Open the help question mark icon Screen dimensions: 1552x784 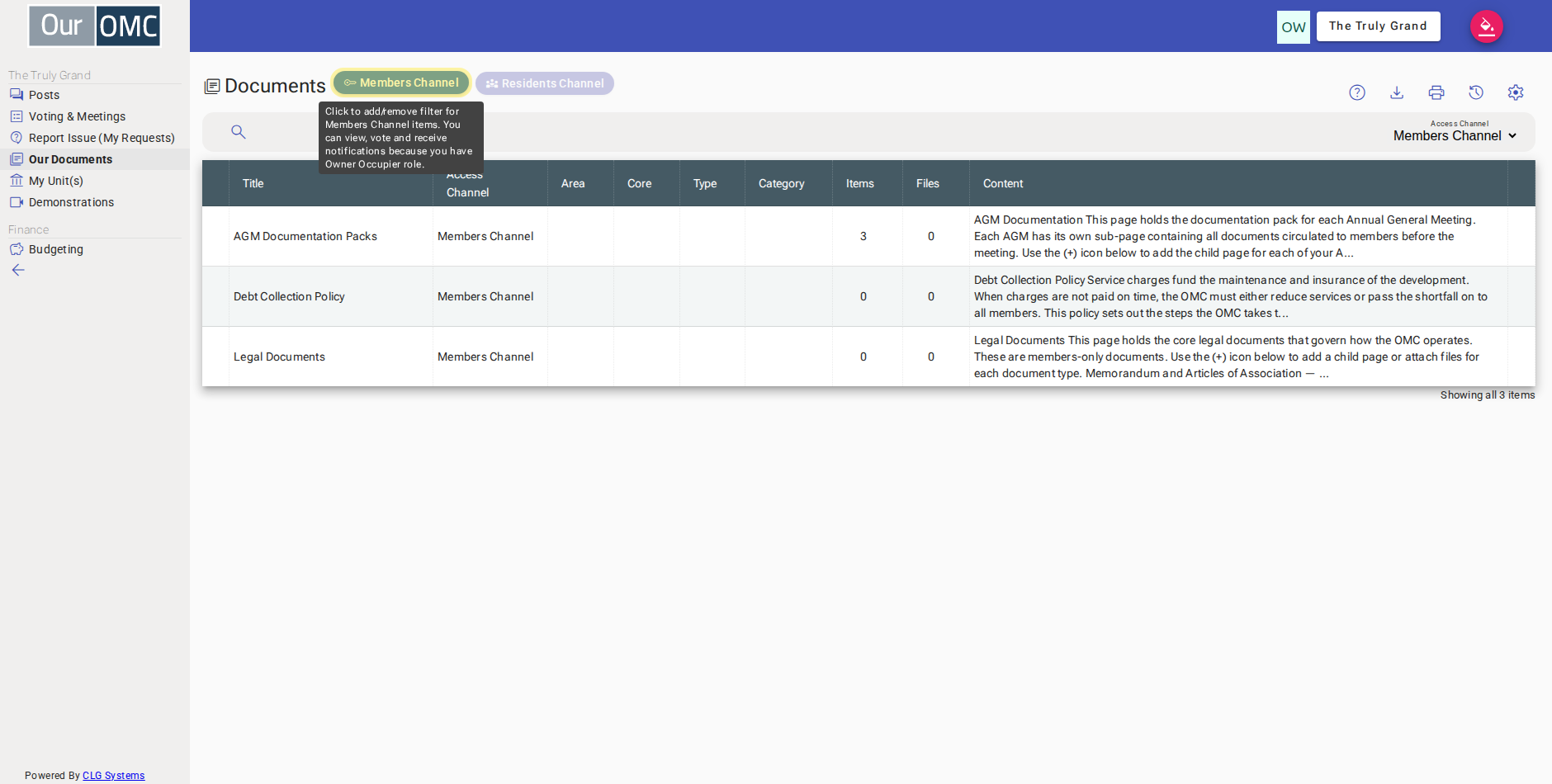click(1357, 92)
